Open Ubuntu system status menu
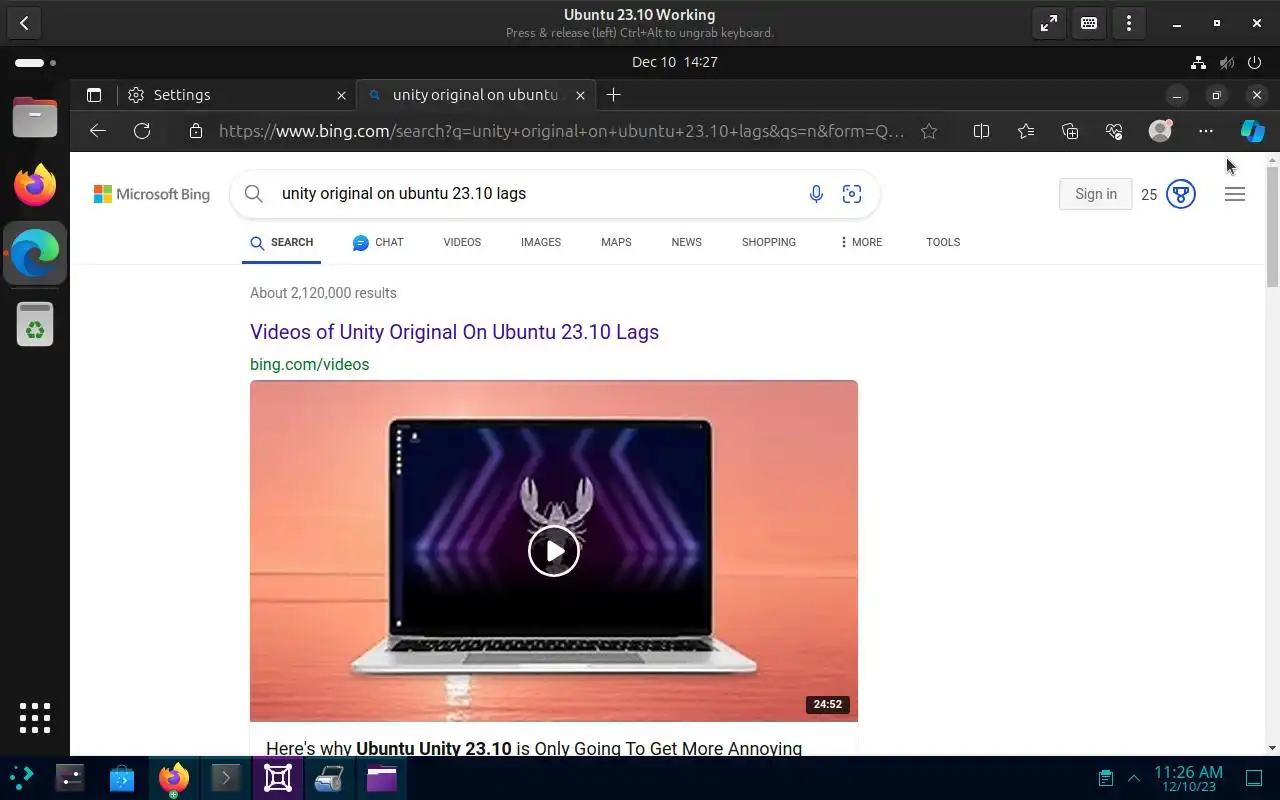1280x800 pixels. pyautogui.click(x=1227, y=62)
